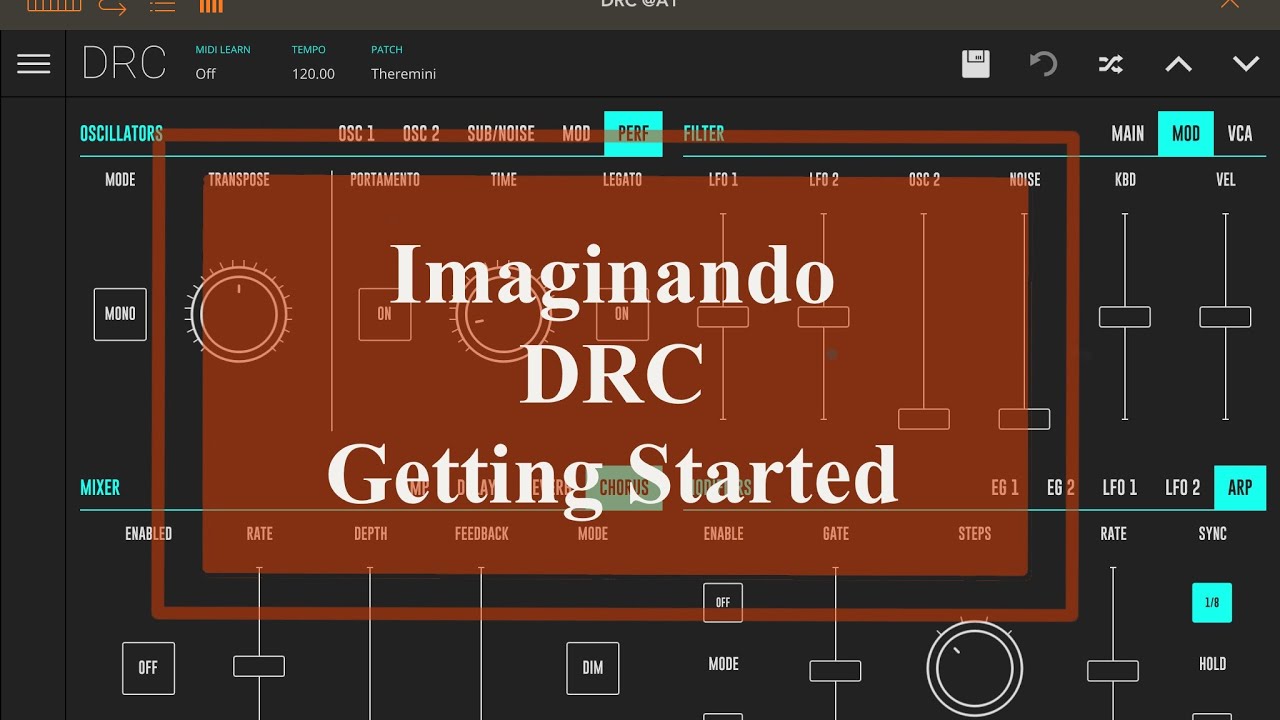Toggle the MONO mode button
Screen dimensions: 1280x720
[x=120, y=314]
